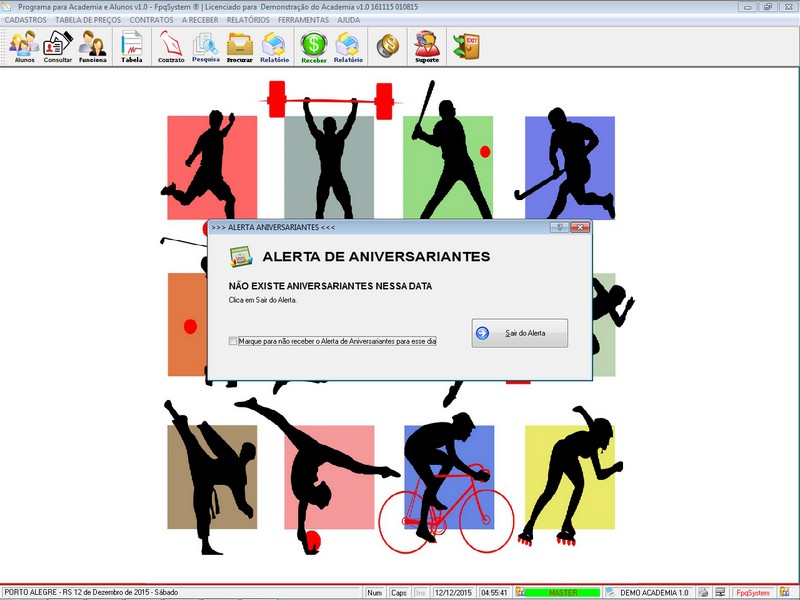Click the green MASTER status indicator
This screenshot has height=600, width=800.
[562, 593]
